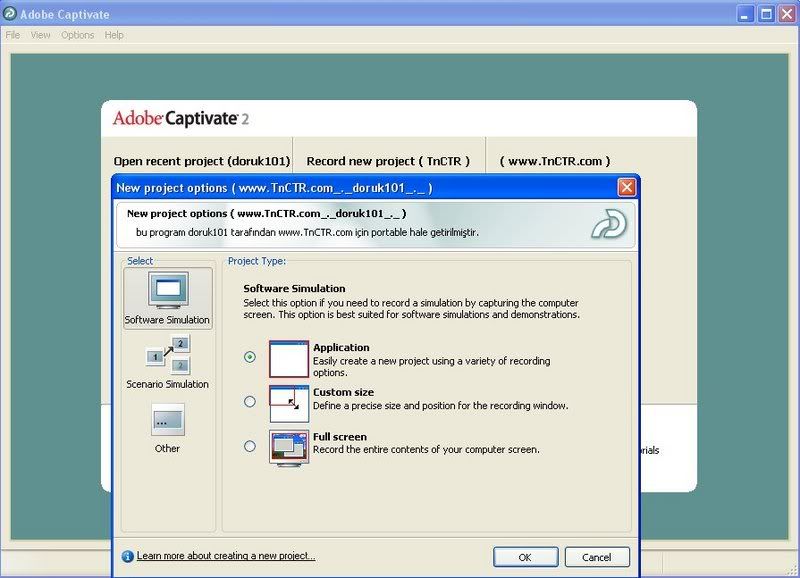The image size is (800, 578).
Task: Click the info icon beside Learn more
Action: (x=128, y=556)
